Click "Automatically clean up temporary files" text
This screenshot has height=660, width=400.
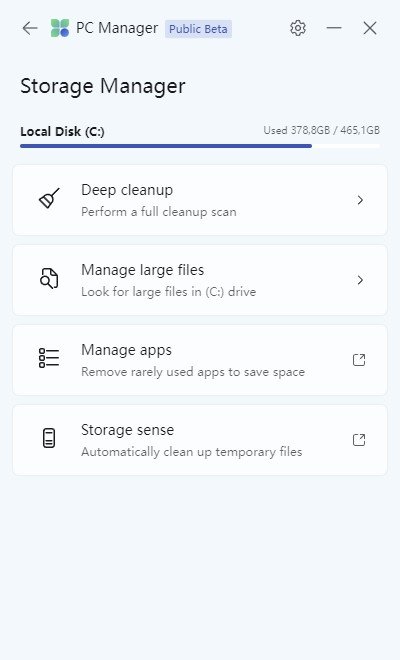pyautogui.click(x=192, y=452)
